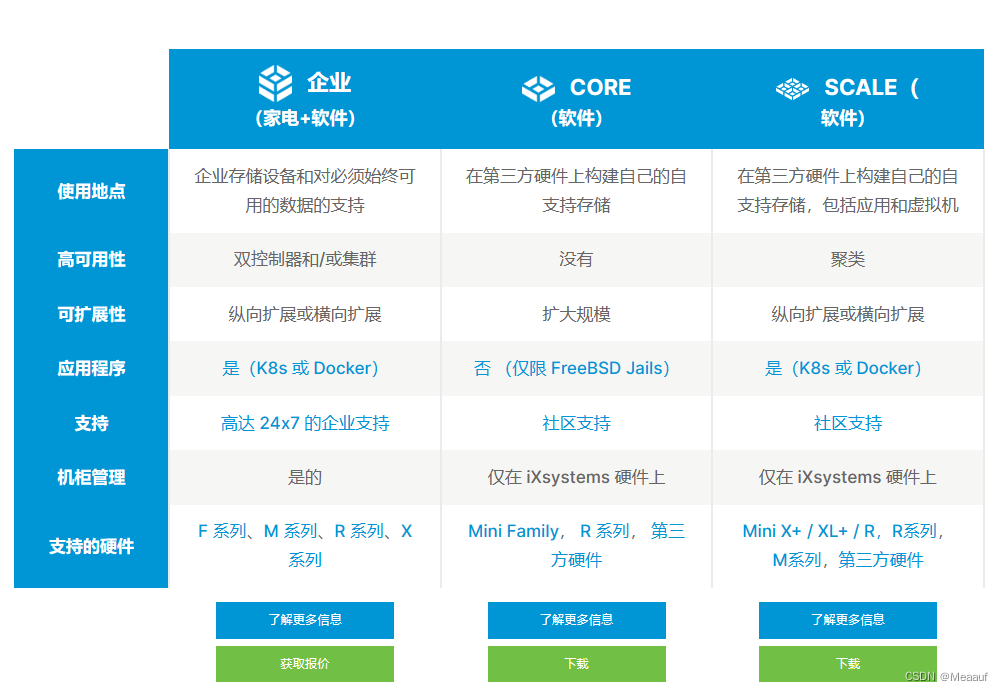The height and width of the screenshot is (691, 1003).
Task: Click 了解更多信息 under the SCALE column
Action: 848,620
